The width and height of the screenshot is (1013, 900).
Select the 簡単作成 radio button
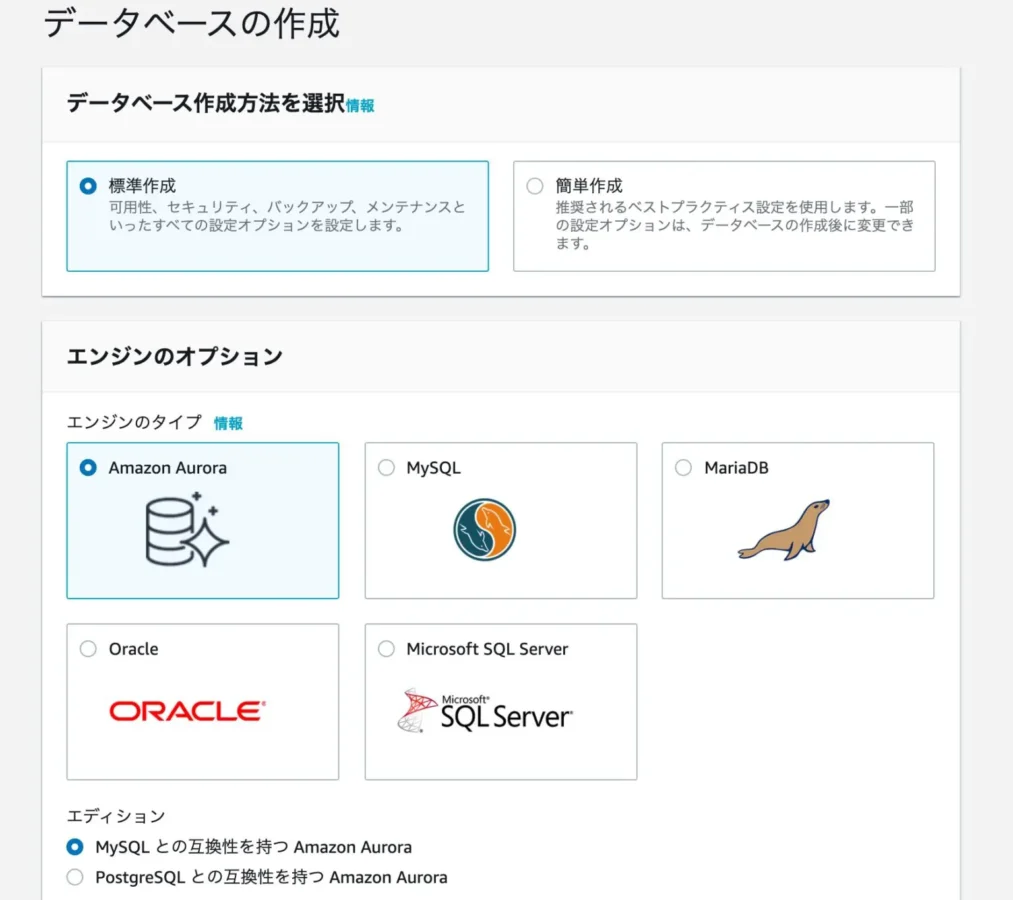click(x=535, y=186)
